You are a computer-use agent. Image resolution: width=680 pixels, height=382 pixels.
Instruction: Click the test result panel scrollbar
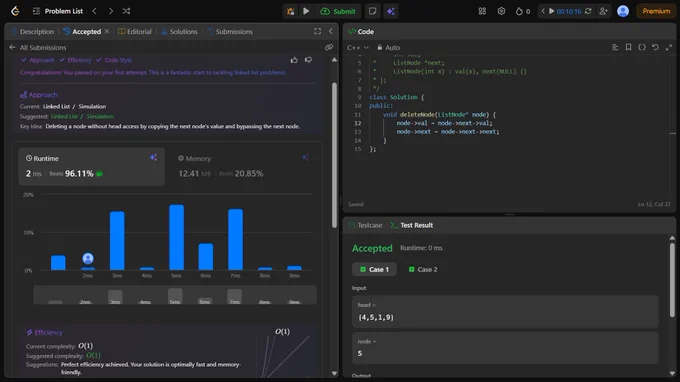click(x=672, y=280)
